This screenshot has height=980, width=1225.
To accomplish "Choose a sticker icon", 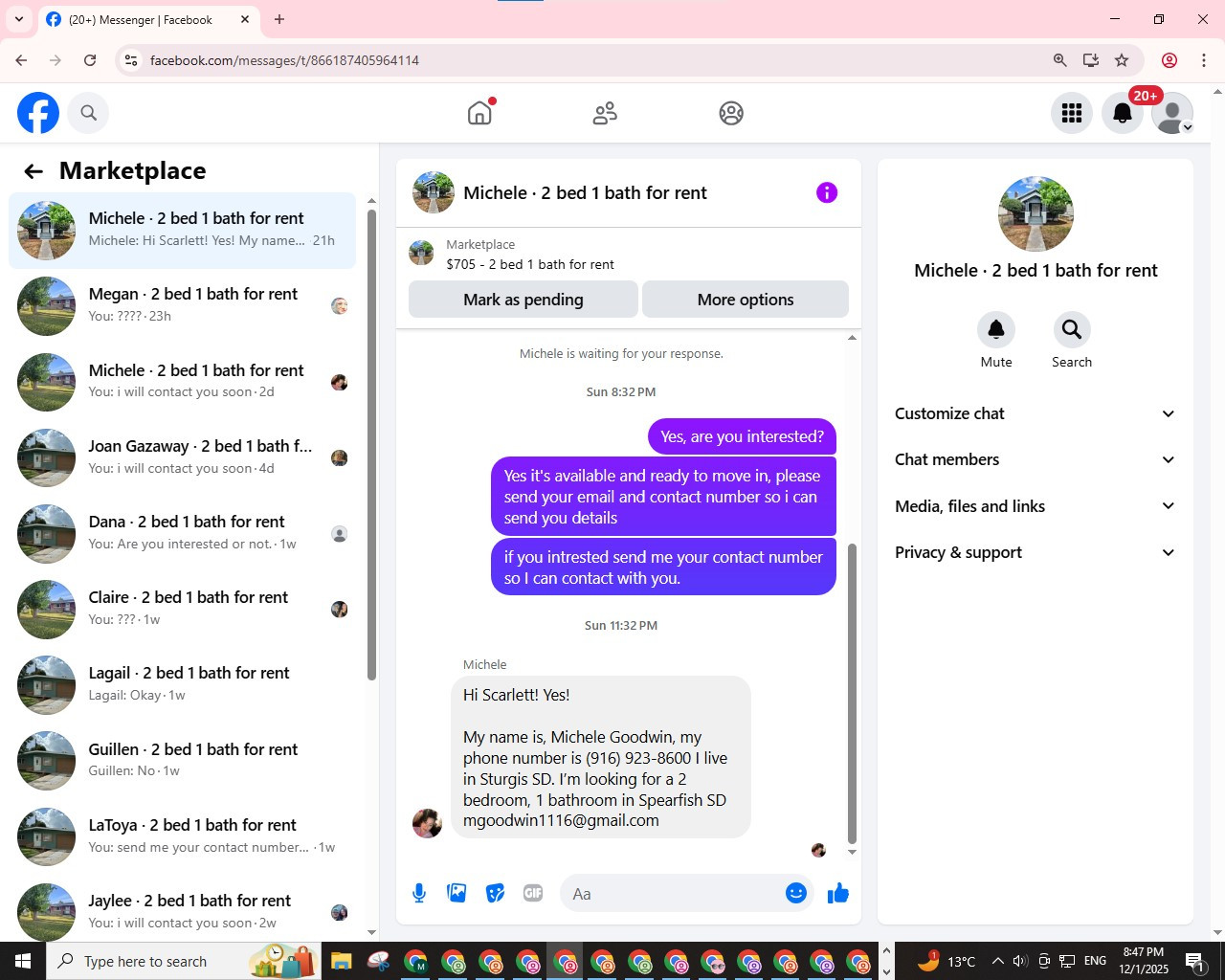I will click(x=495, y=893).
